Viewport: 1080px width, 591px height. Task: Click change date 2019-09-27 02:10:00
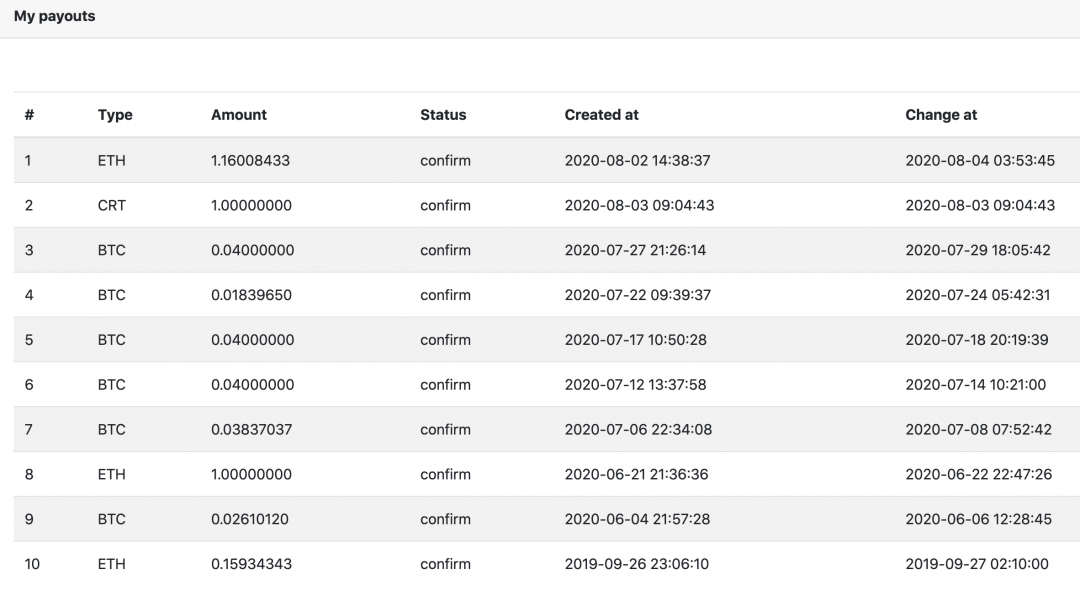click(x=976, y=564)
